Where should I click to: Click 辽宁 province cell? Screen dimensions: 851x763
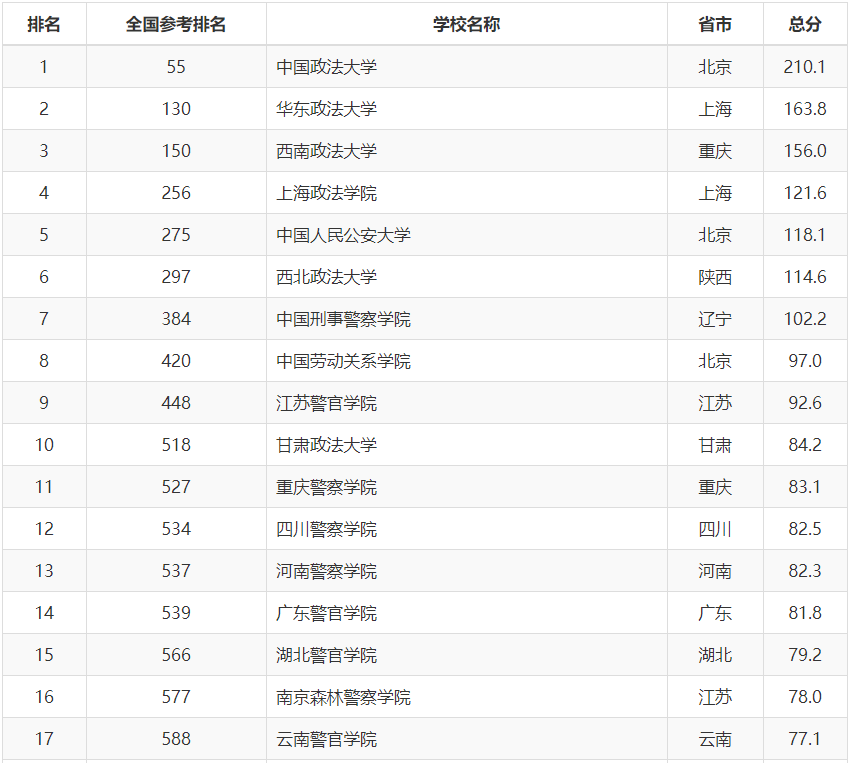click(715, 319)
